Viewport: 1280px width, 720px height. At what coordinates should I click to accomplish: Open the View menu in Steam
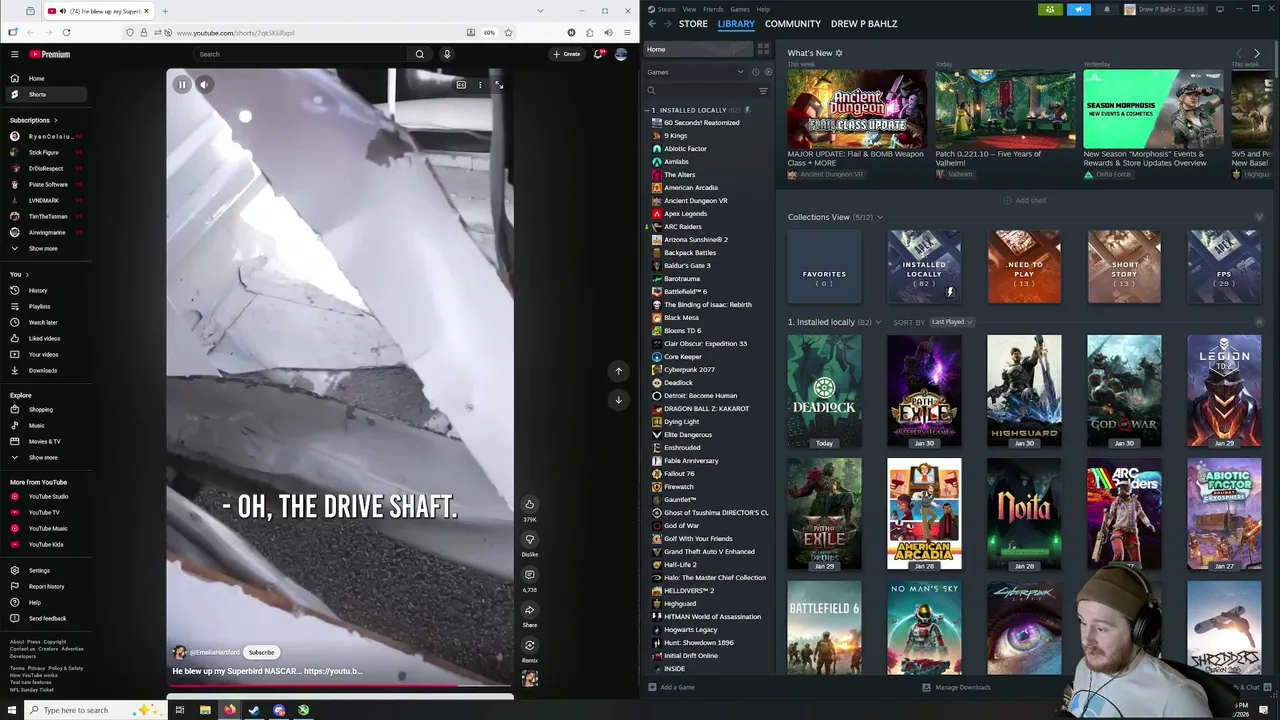[x=689, y=9]
